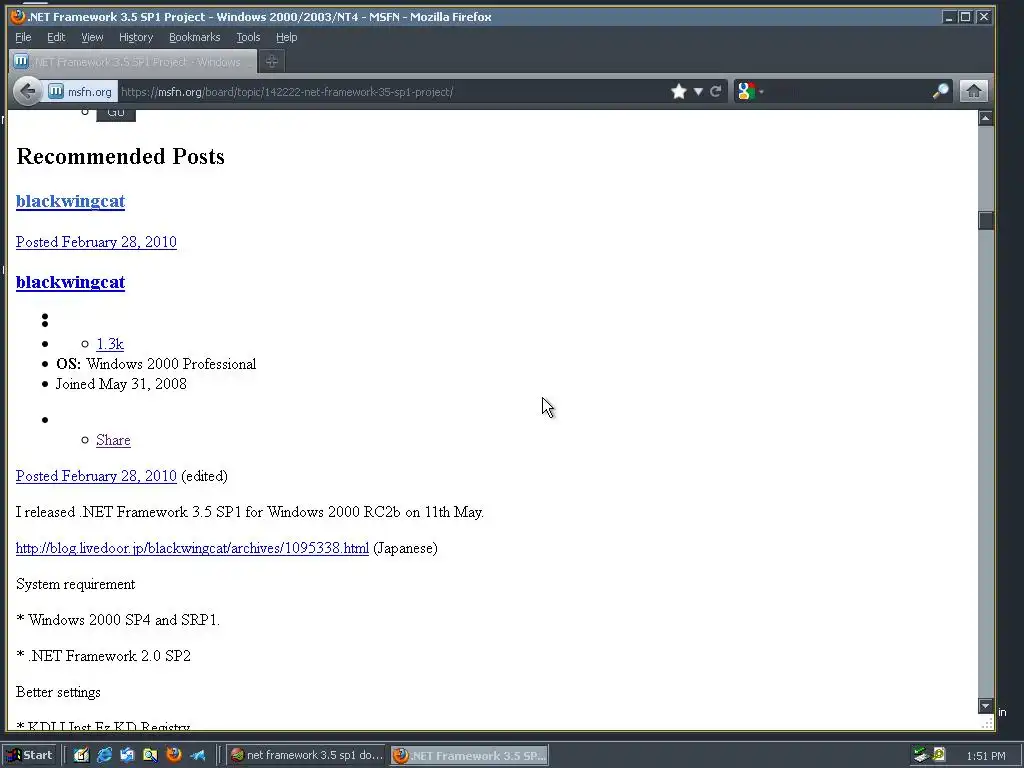Screen dimensions: 1024x768
Task: Click the address bar URL field
Action: tap(392, 91)
